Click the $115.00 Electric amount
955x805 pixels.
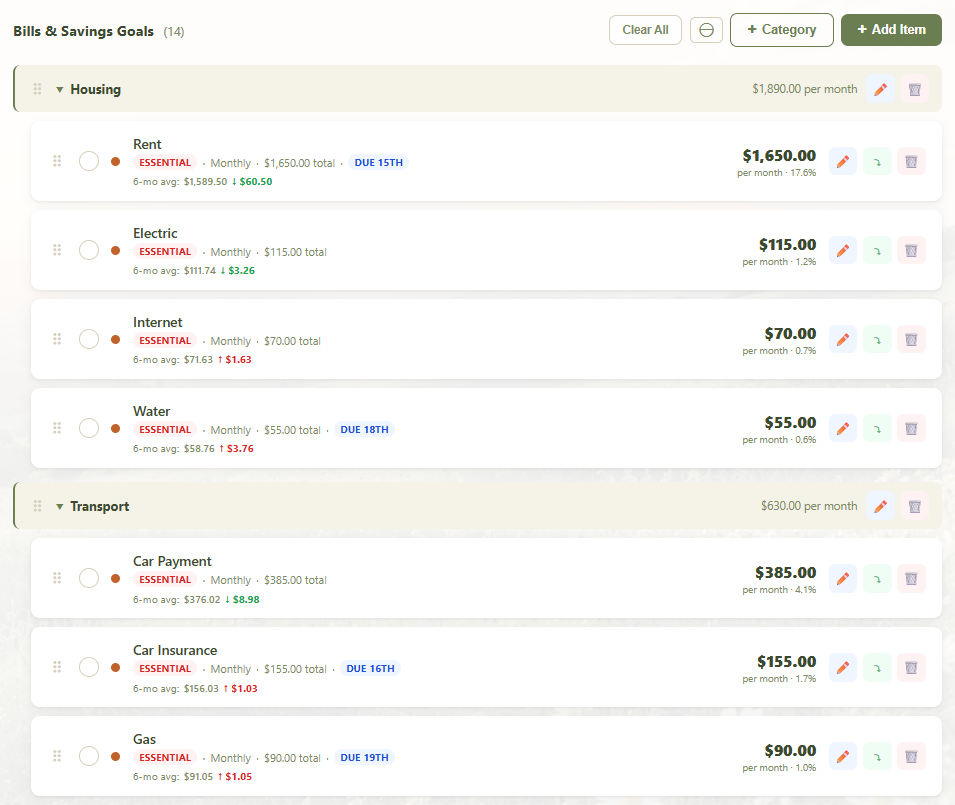coord(787,245)
